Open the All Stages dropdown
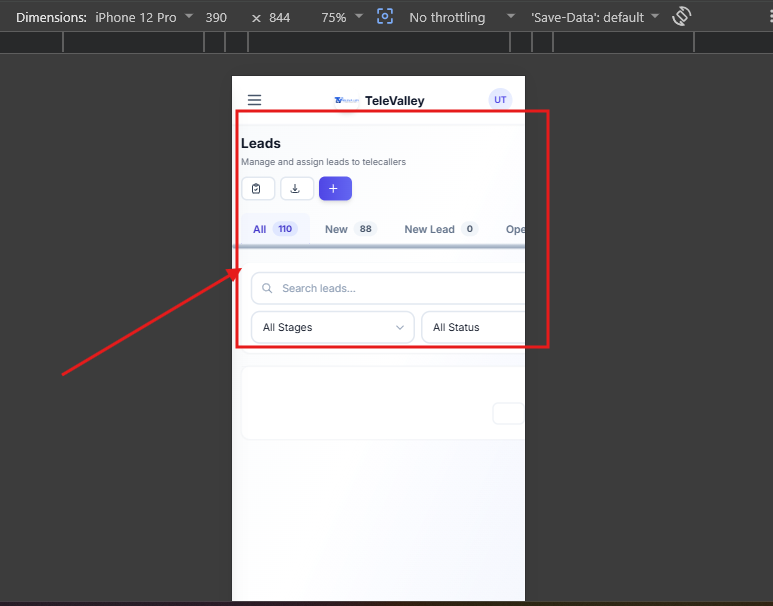773x606 pixels. click(333, 327)
